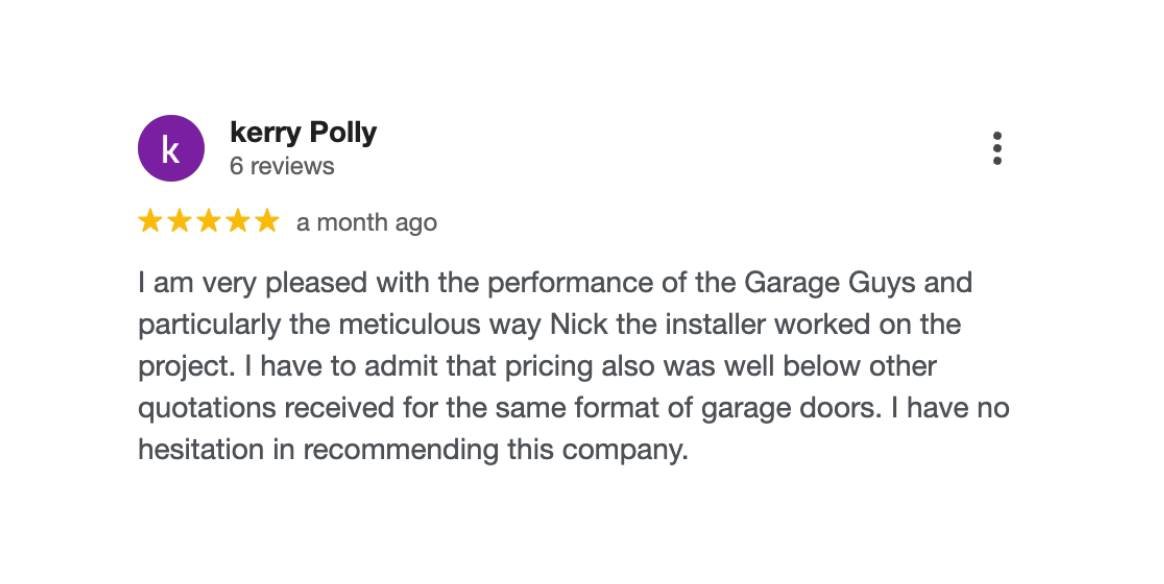Select the fifth (last) rating star
The image size is (1164, 584).
pyautogui.click(x=266, y=221)
